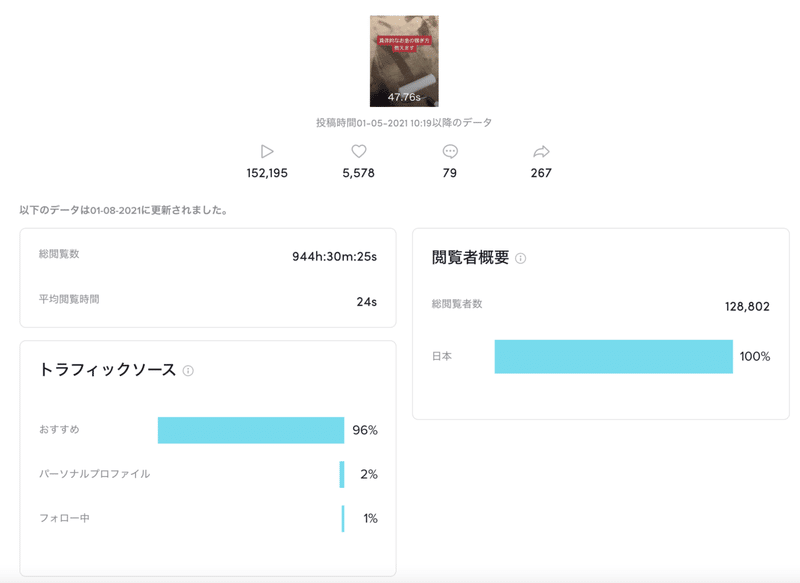This screenshot has width=800, height=583.
Task: Click the パーソナルプロファイル bar
Action: [x=342, y=474]
